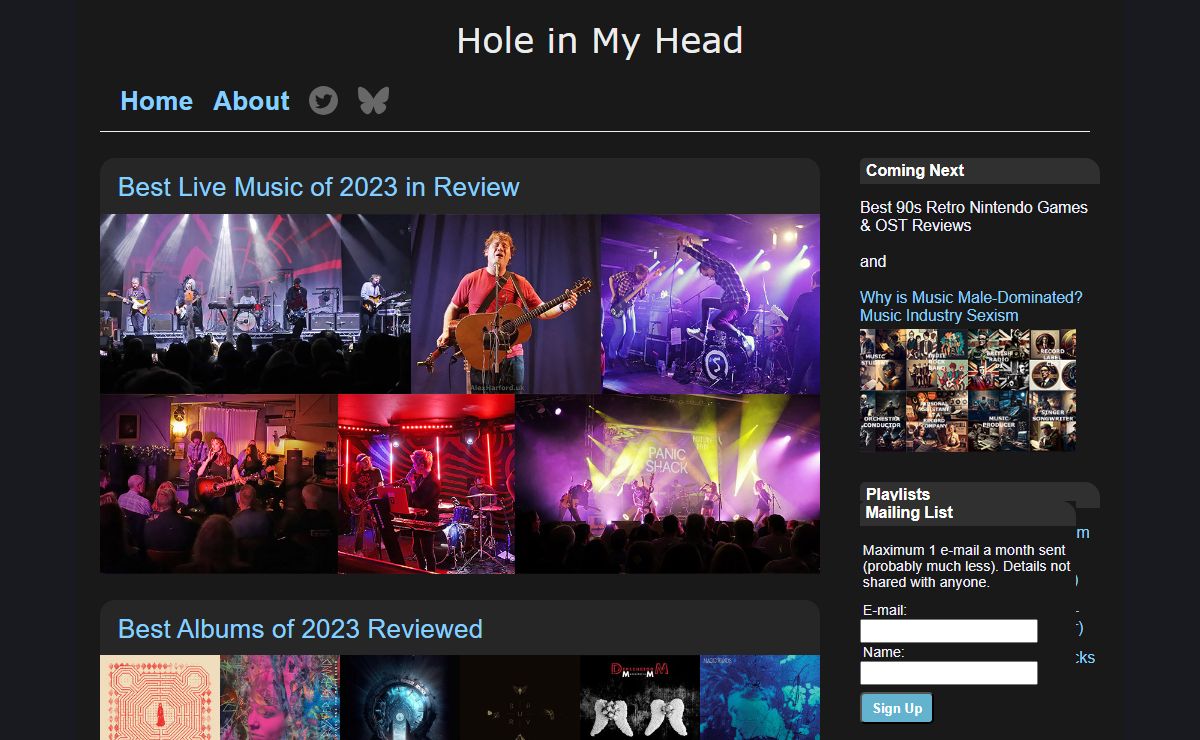Go to the Home page

point(156,101)
